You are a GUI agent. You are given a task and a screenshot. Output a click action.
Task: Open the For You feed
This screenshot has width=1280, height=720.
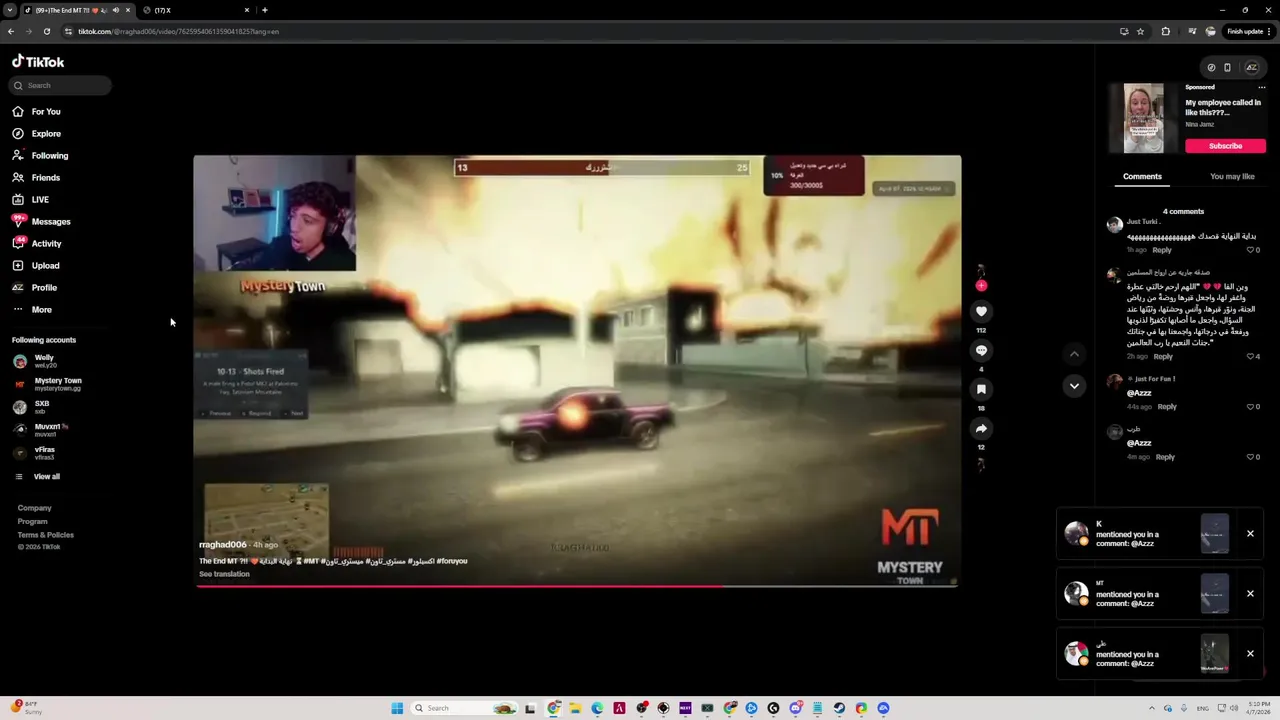pos(36,112)
